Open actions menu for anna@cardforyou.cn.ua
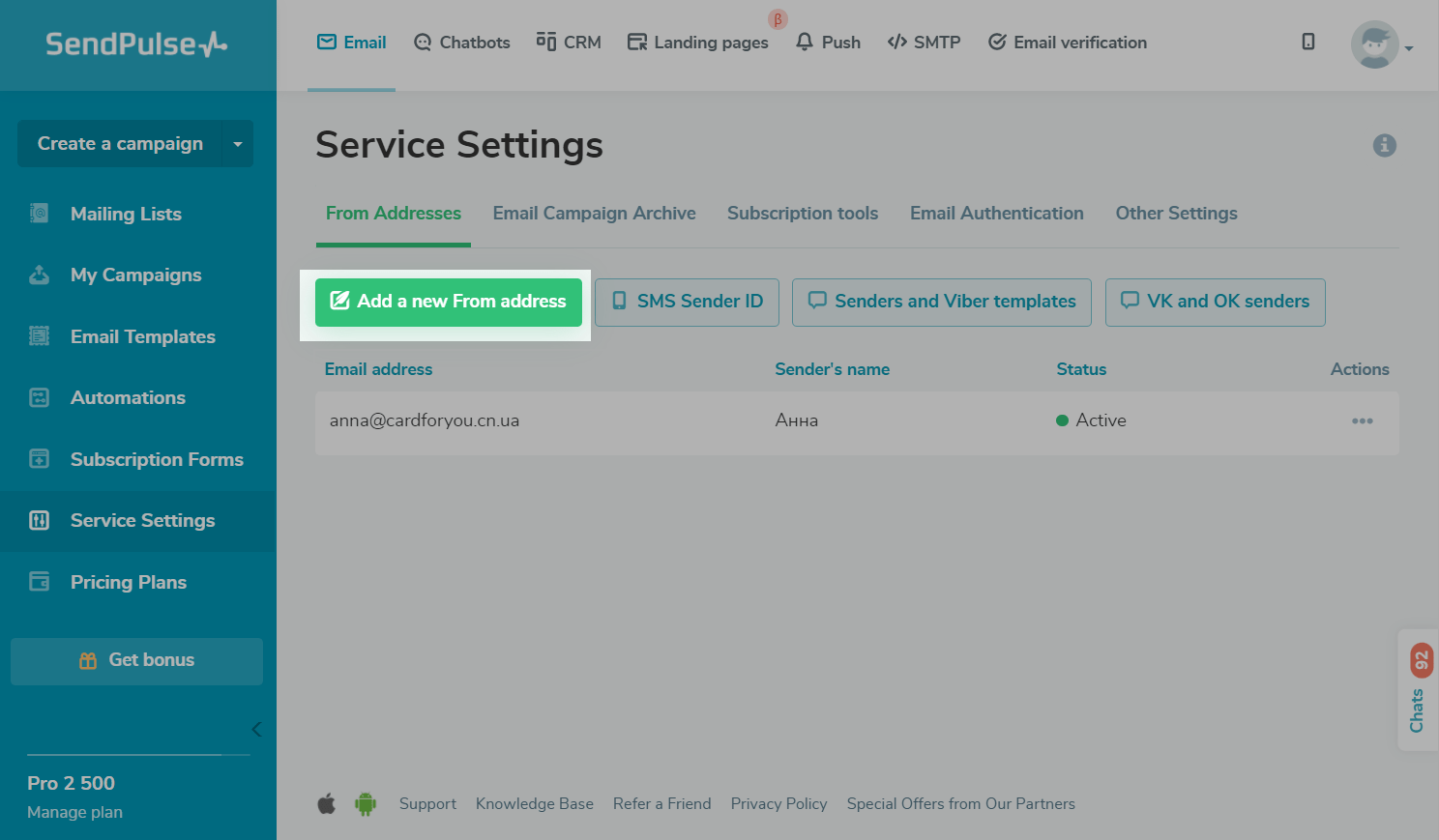Viewport: 1439px width, 840px height. pyautogui.click(x=1362, y=421)
